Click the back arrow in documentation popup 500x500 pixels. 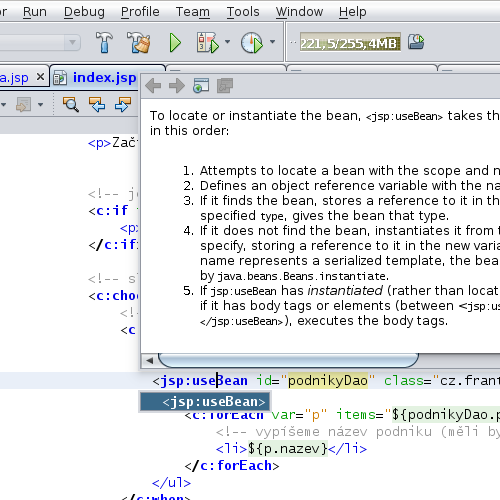coord(153,86)
